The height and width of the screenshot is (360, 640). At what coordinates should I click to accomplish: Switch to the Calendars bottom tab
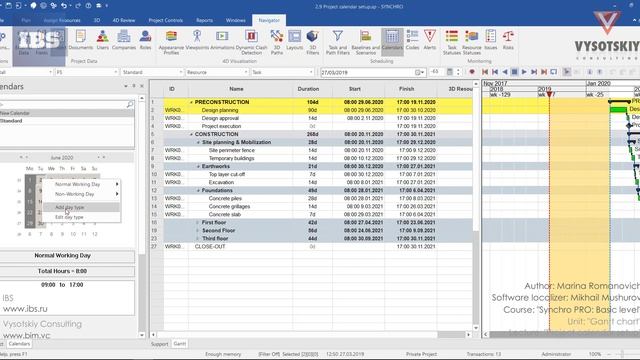point(19,344)
